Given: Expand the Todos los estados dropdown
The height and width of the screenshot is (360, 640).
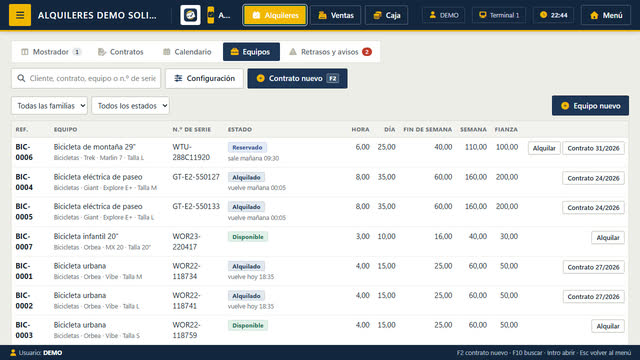Looking at the screenshot, I should (130, 106).
